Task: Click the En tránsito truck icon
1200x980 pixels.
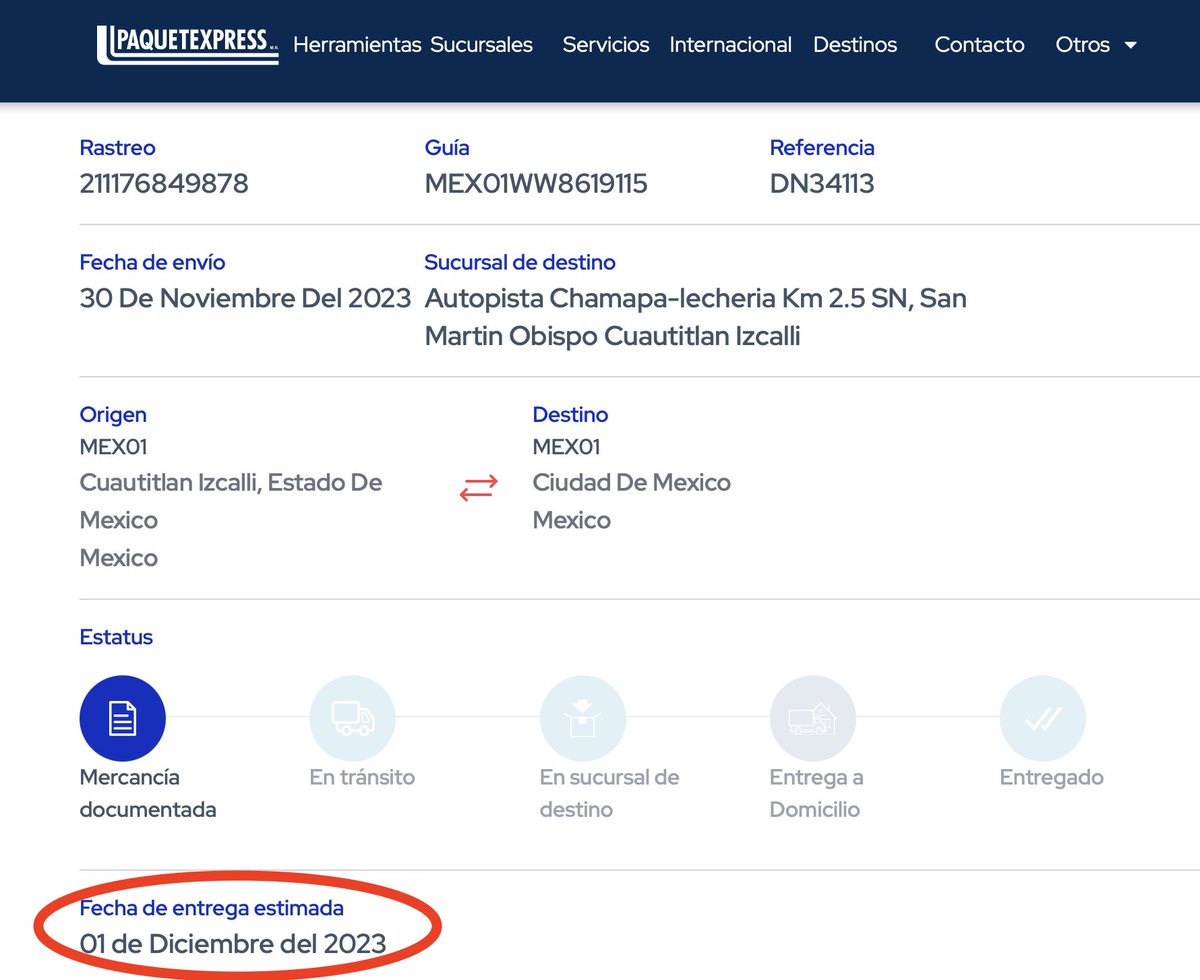Action: click(352, 718)
